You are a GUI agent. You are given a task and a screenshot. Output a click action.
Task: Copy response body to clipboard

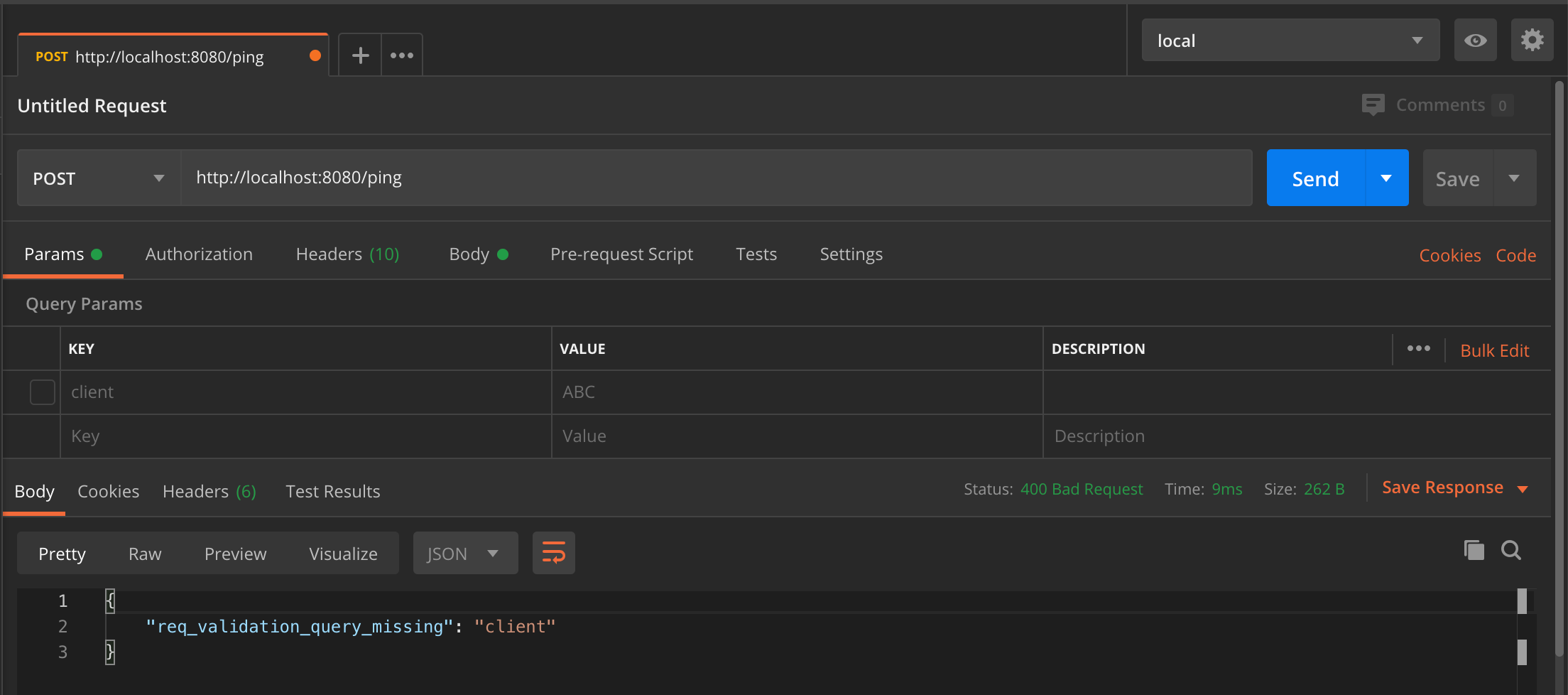pyautogui.click(x=1474, y=550)
